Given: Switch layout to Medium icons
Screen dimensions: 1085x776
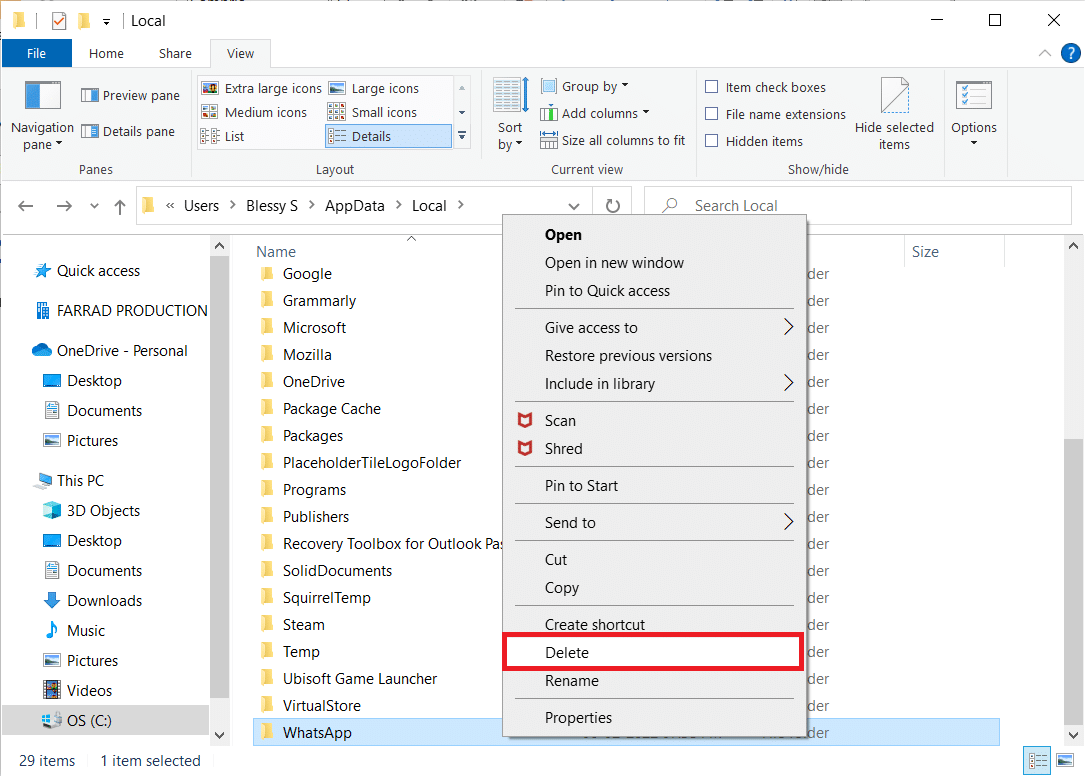Looking at the screenshot, I should click(254, 112).
